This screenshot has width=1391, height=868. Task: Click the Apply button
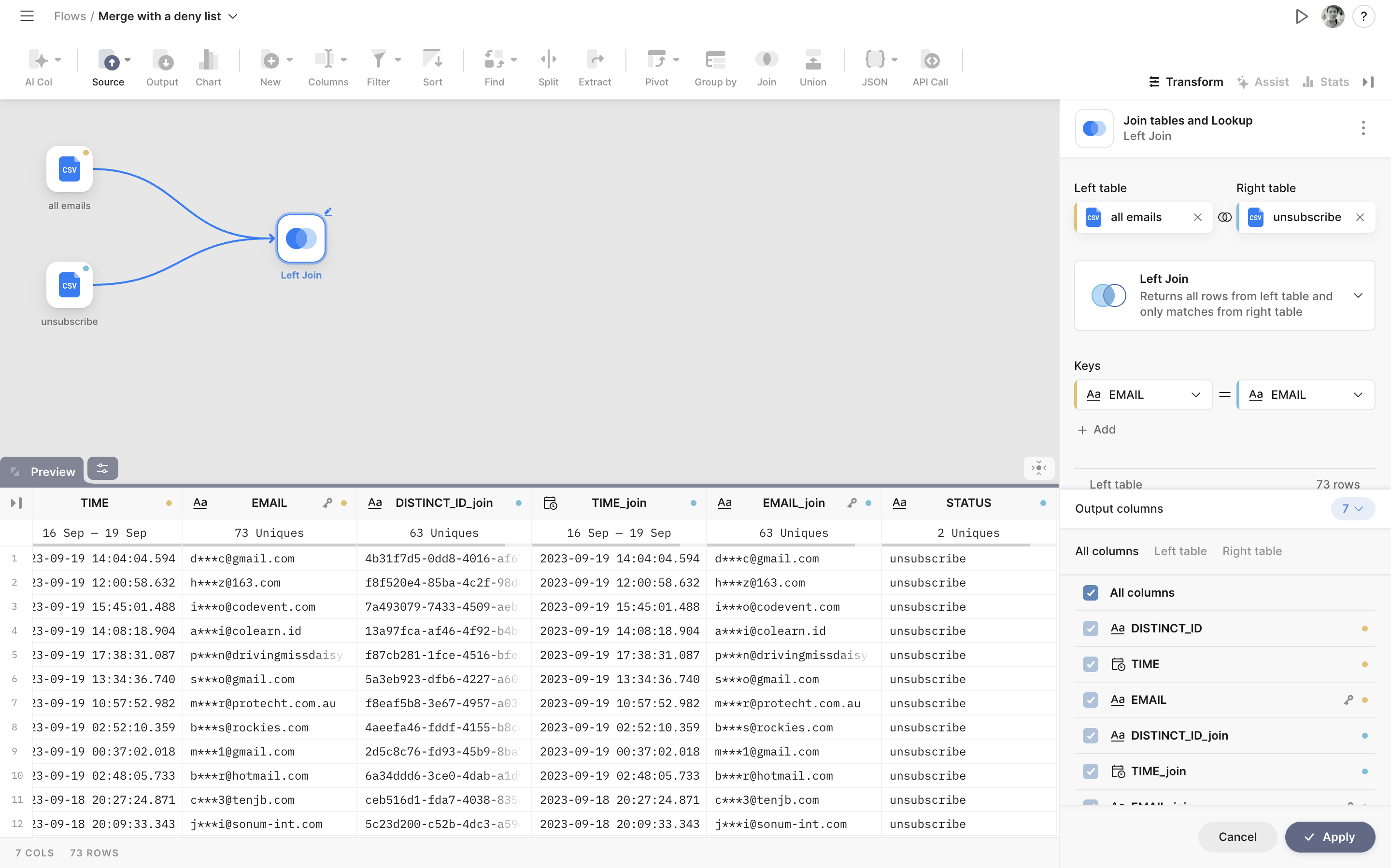[1330, 837]
